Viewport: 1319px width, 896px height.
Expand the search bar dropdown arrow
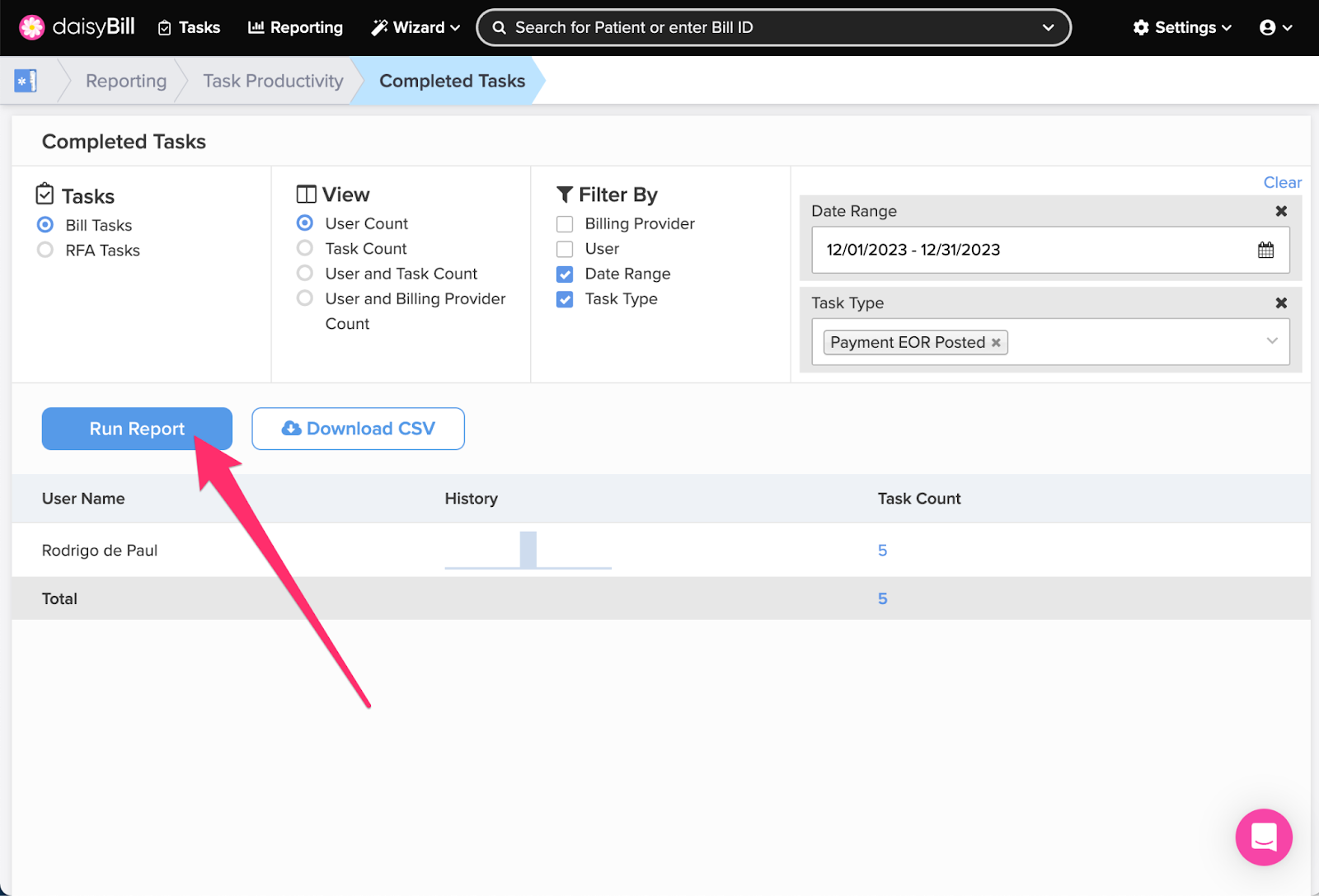tap(1048, 27)
